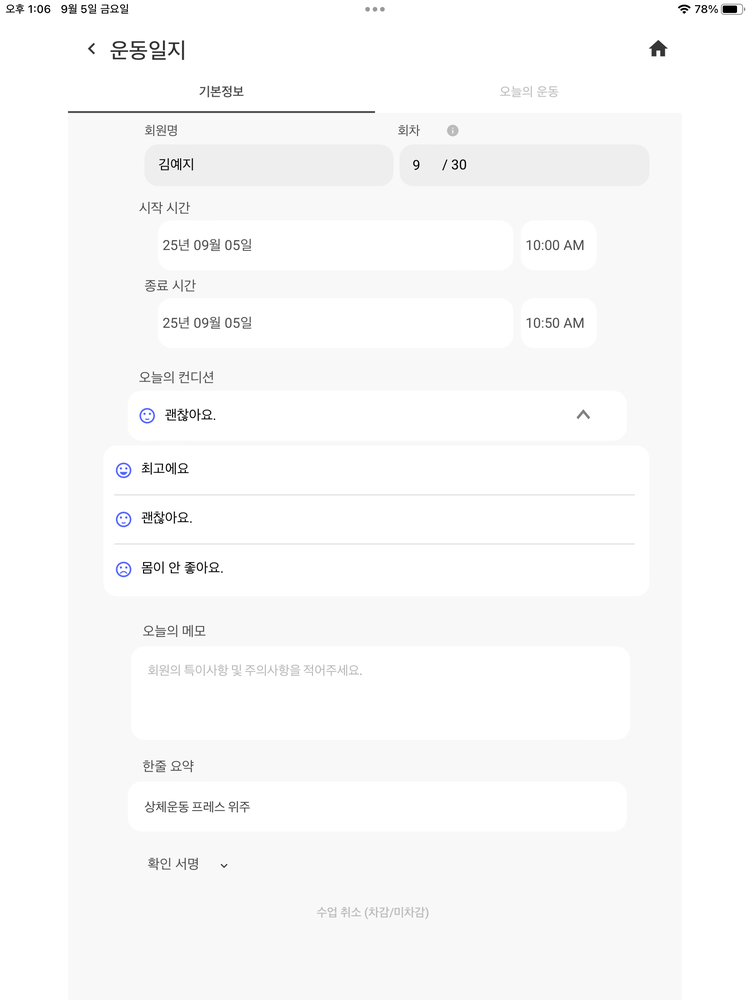Select the 기본정보 tab
This screenshot has height=1000, width=750.
221,92
